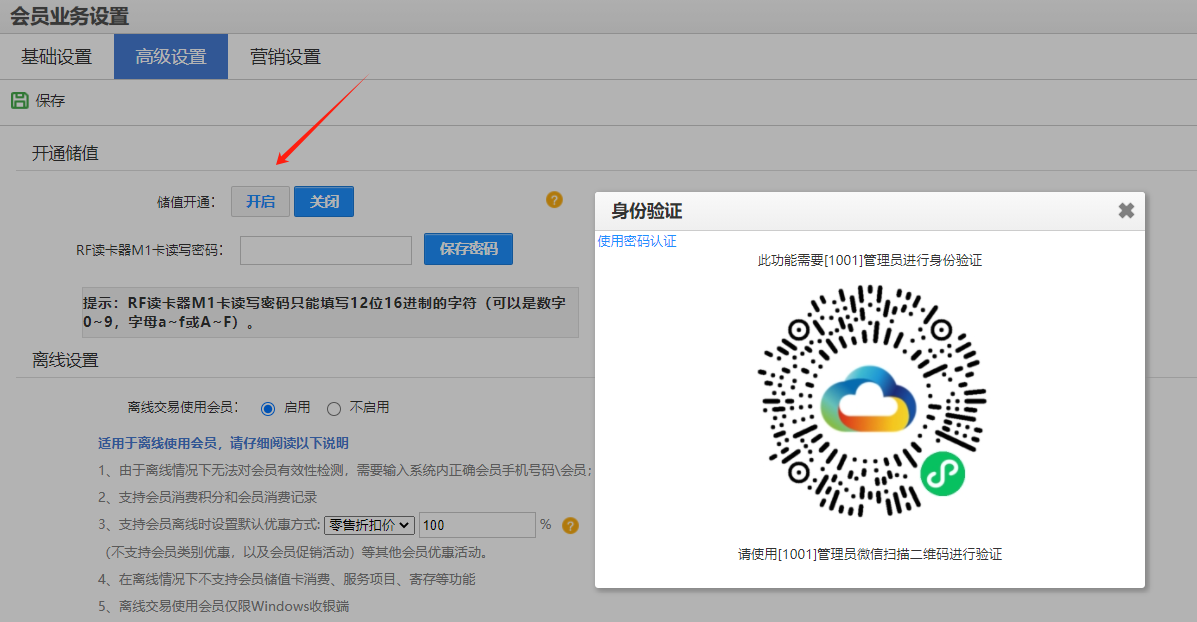Image resolution: width=1197 pixels, height=622 pixels.
Task: Turn on 储值开通 with 开启 button
Action: point(260,201)
